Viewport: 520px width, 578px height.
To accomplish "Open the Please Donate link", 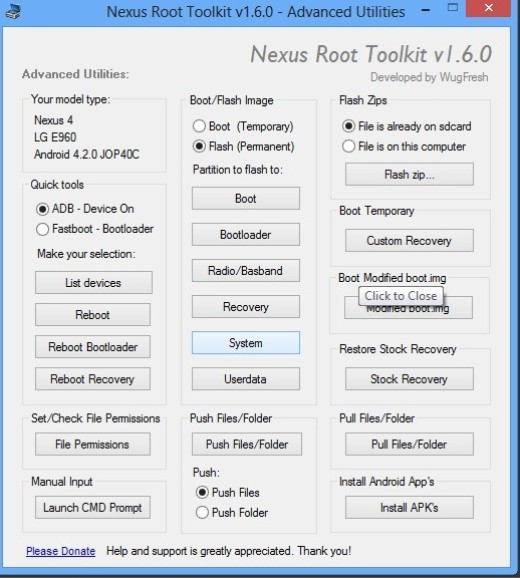I will click(60, 551).
